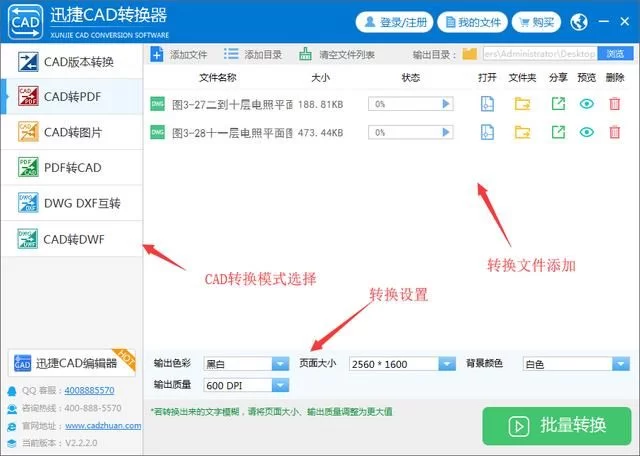Click the batch convert (批量转换) button

coord(556,425)
